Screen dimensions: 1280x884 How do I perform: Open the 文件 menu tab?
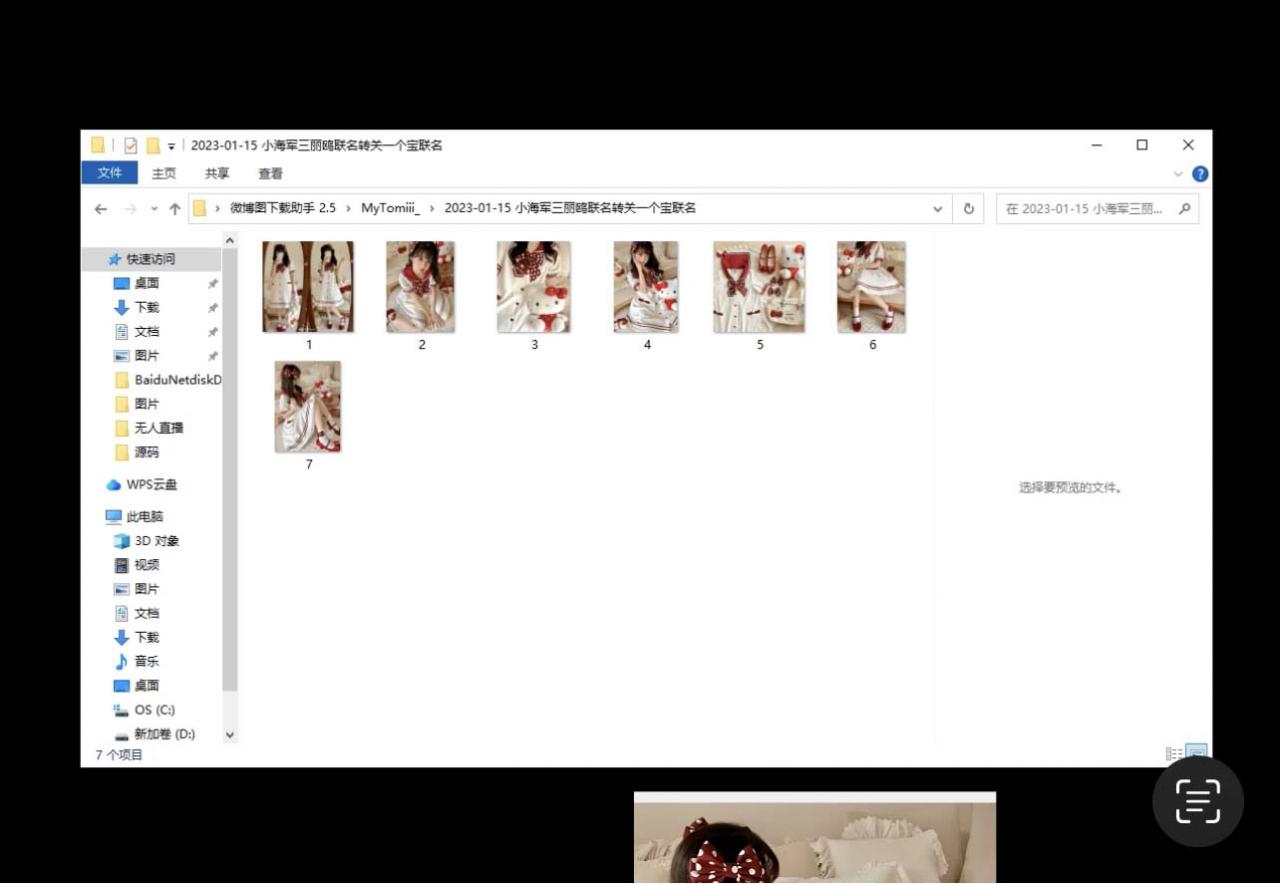pos(109,173)
